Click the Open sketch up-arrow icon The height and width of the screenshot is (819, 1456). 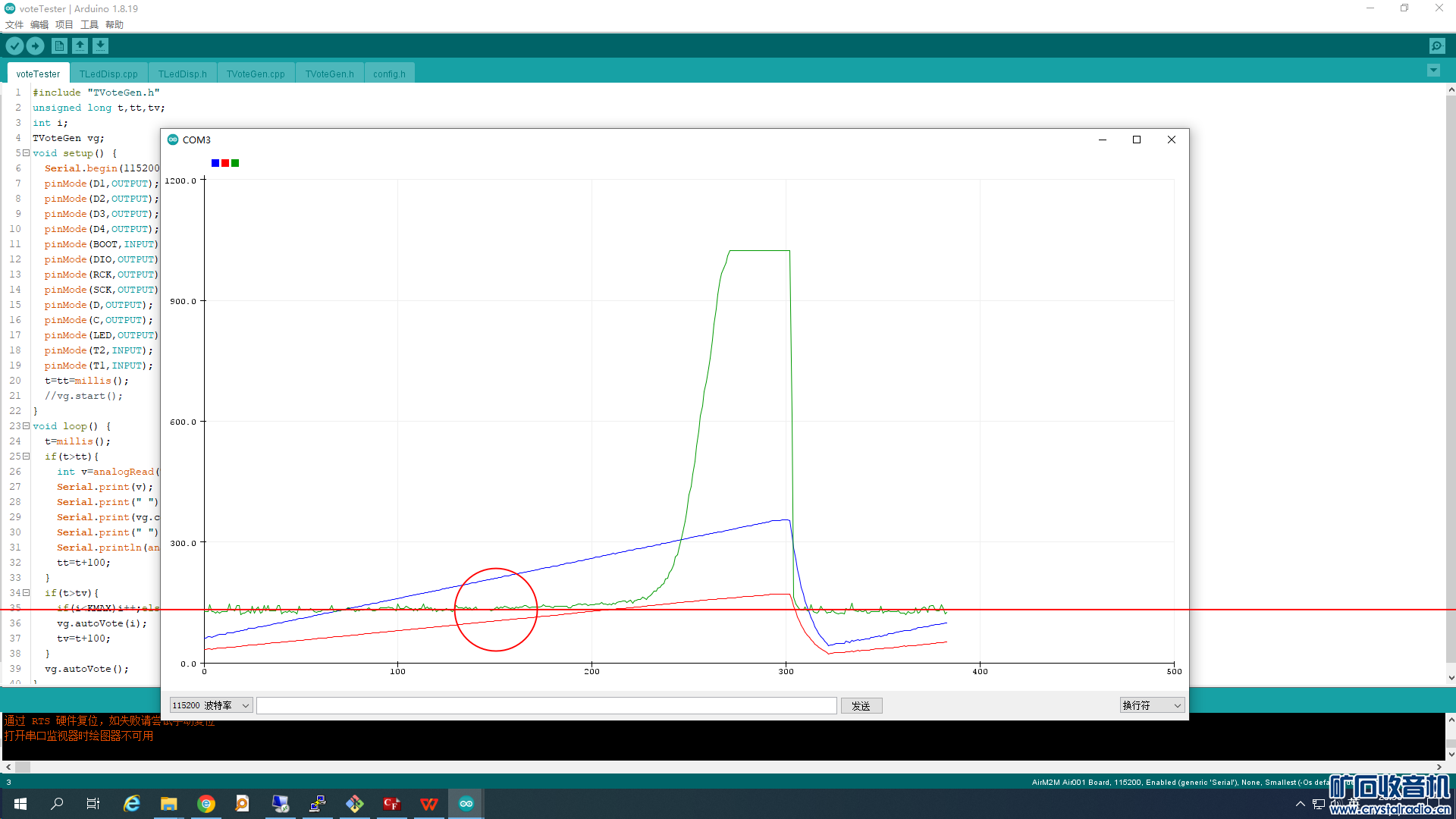tap(80, 46)
